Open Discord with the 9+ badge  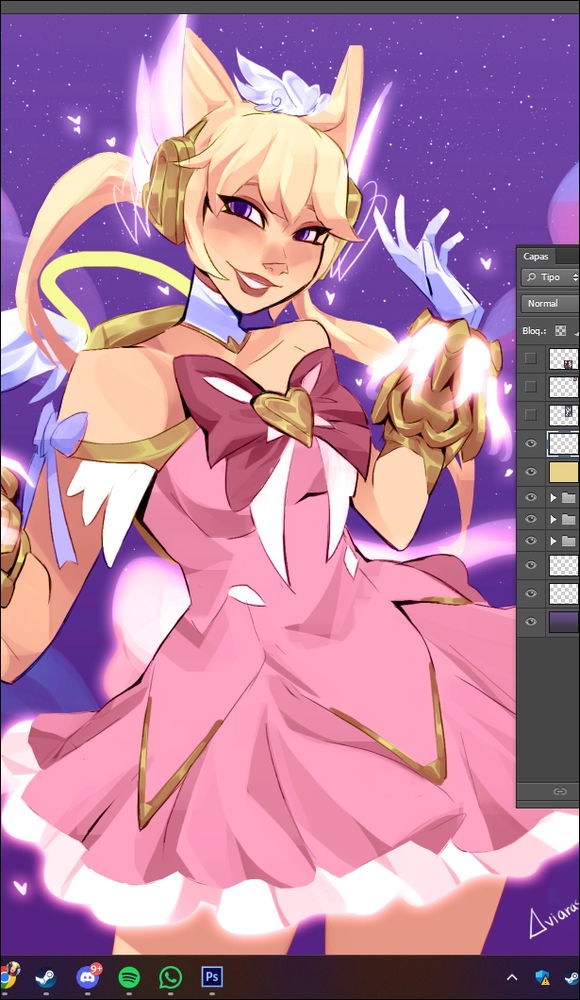87,976
